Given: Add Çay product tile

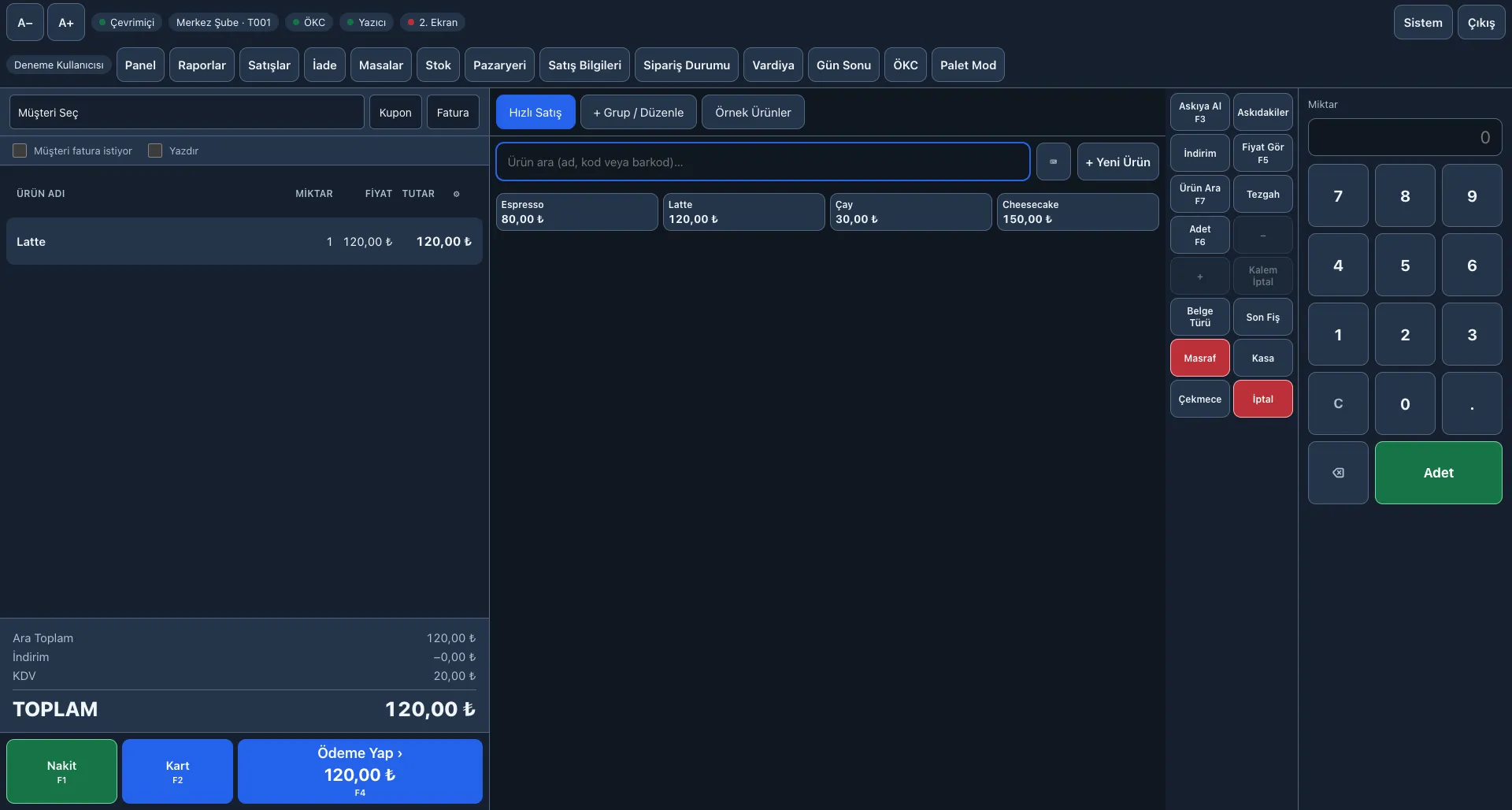Looking at the screenshot, I should point(910,212).
